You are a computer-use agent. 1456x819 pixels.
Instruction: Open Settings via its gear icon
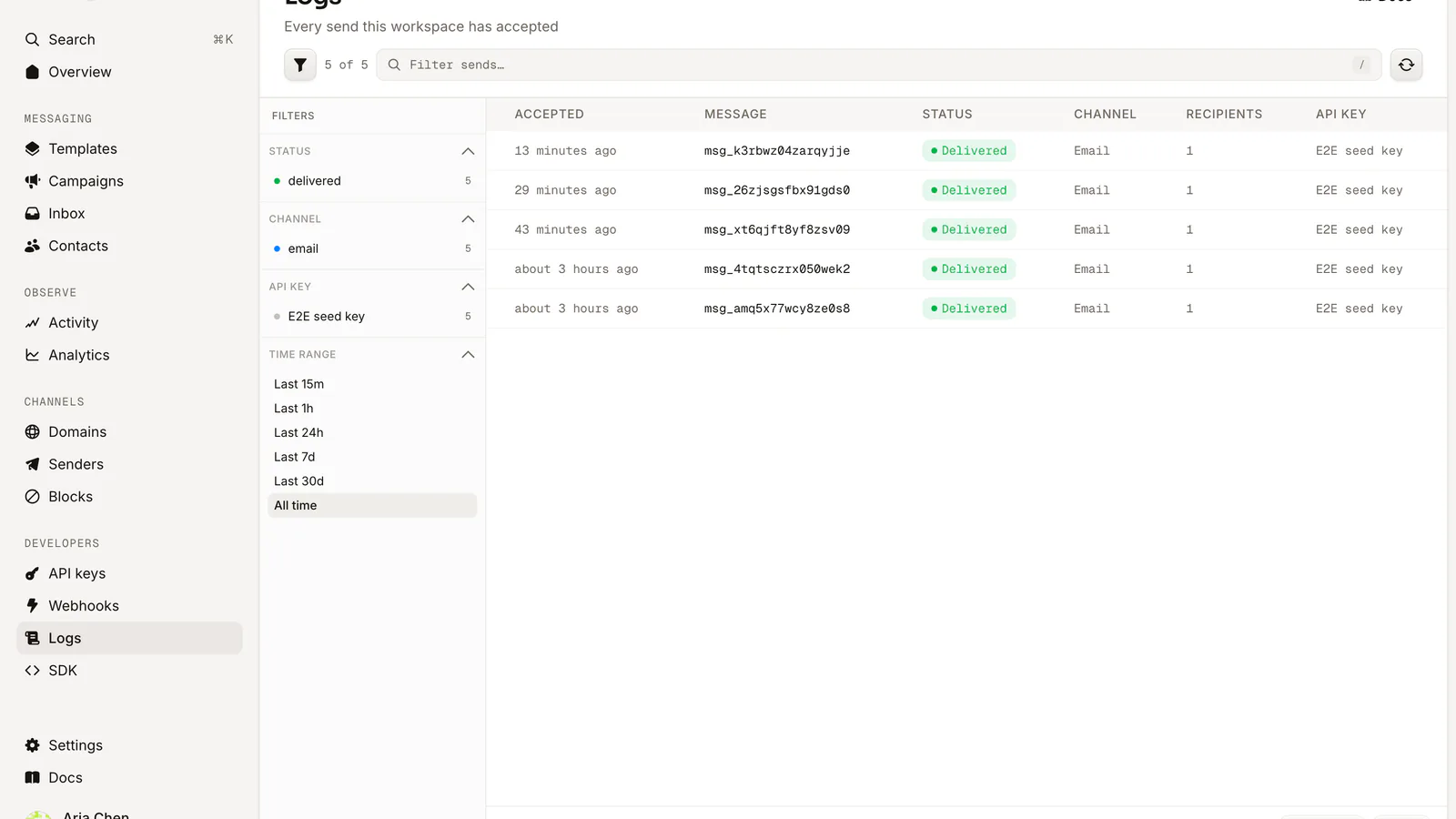pyautogui.click(x=33, y=744)
